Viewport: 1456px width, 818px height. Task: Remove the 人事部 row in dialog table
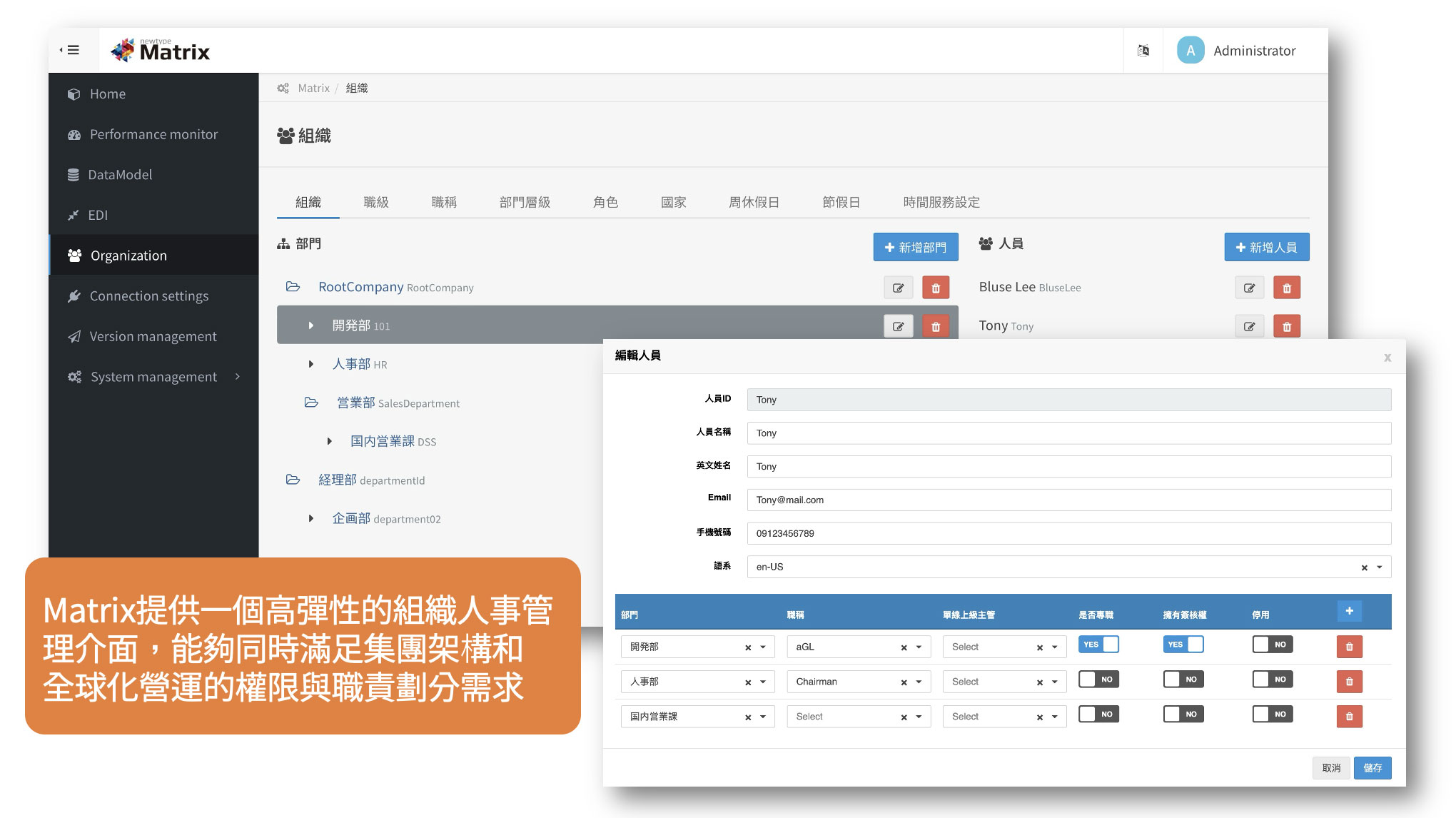[x=1349, y=682]
